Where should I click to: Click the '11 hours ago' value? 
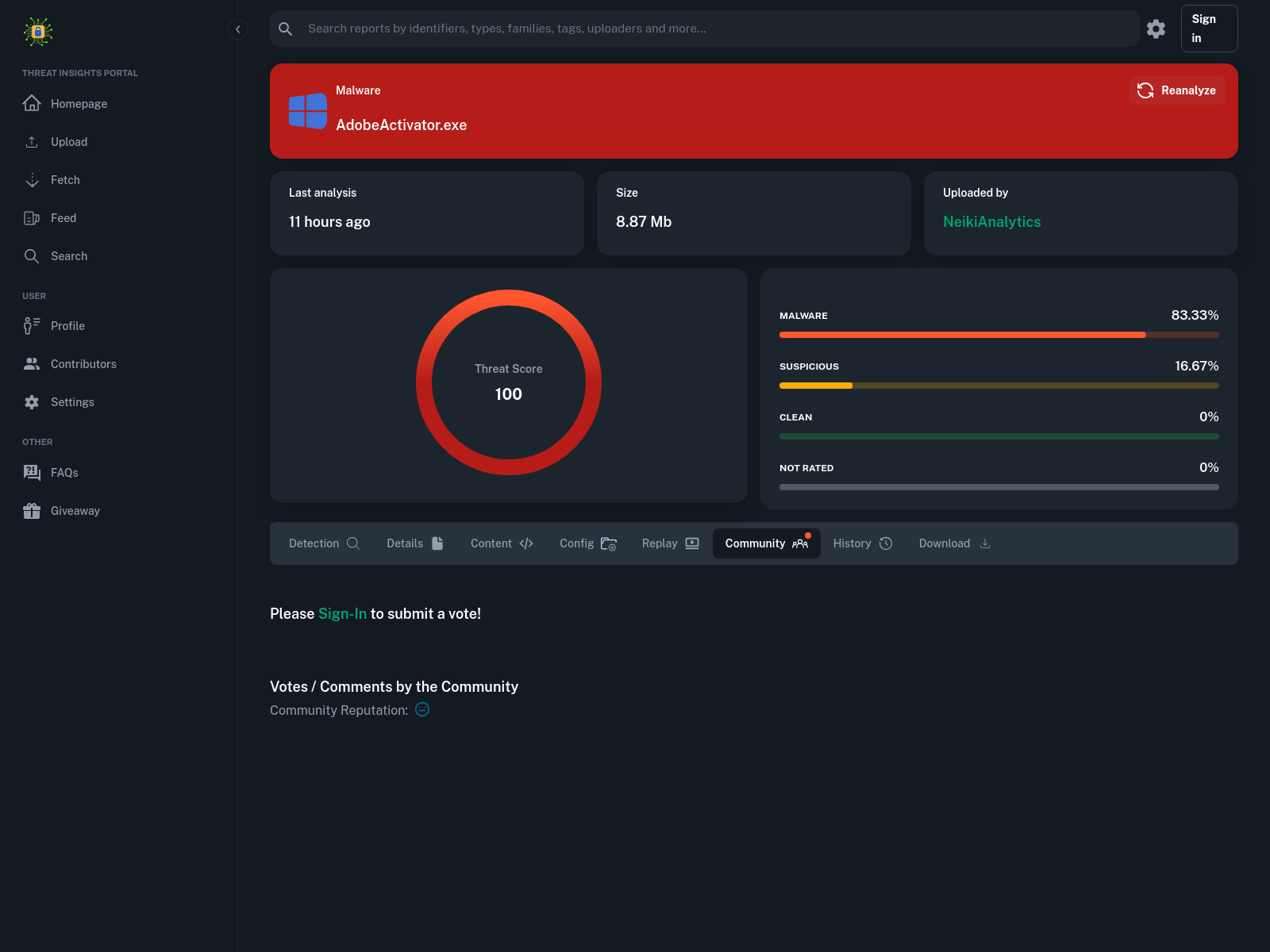[x=329, y=222]
